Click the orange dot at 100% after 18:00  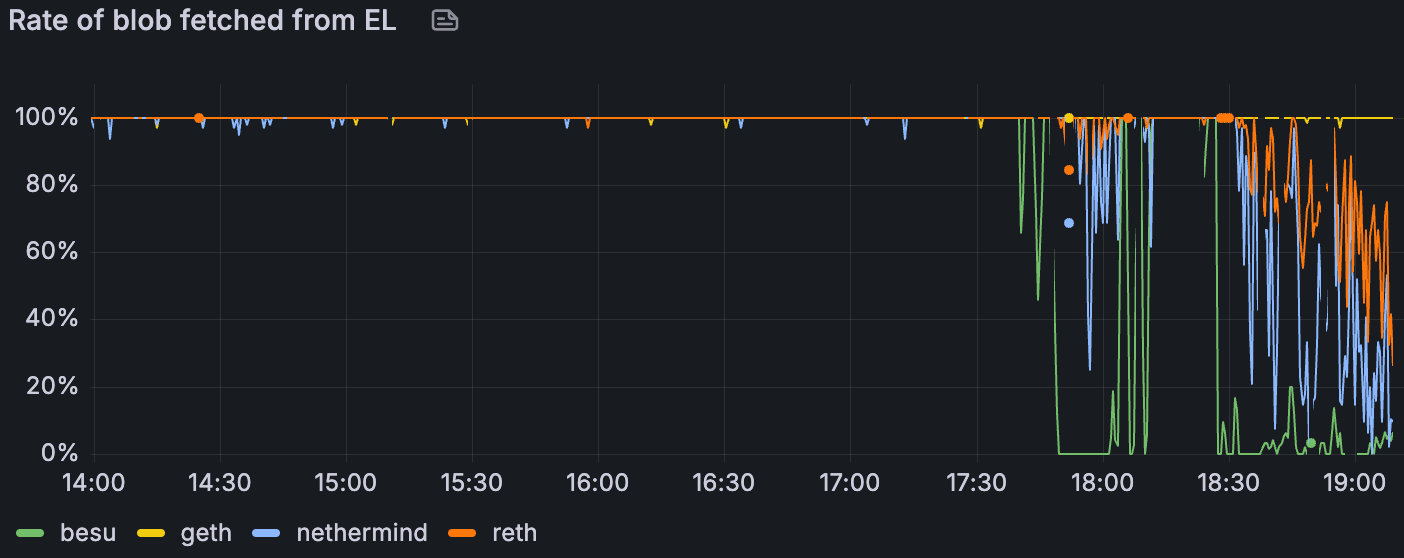tap(1128, 118)
